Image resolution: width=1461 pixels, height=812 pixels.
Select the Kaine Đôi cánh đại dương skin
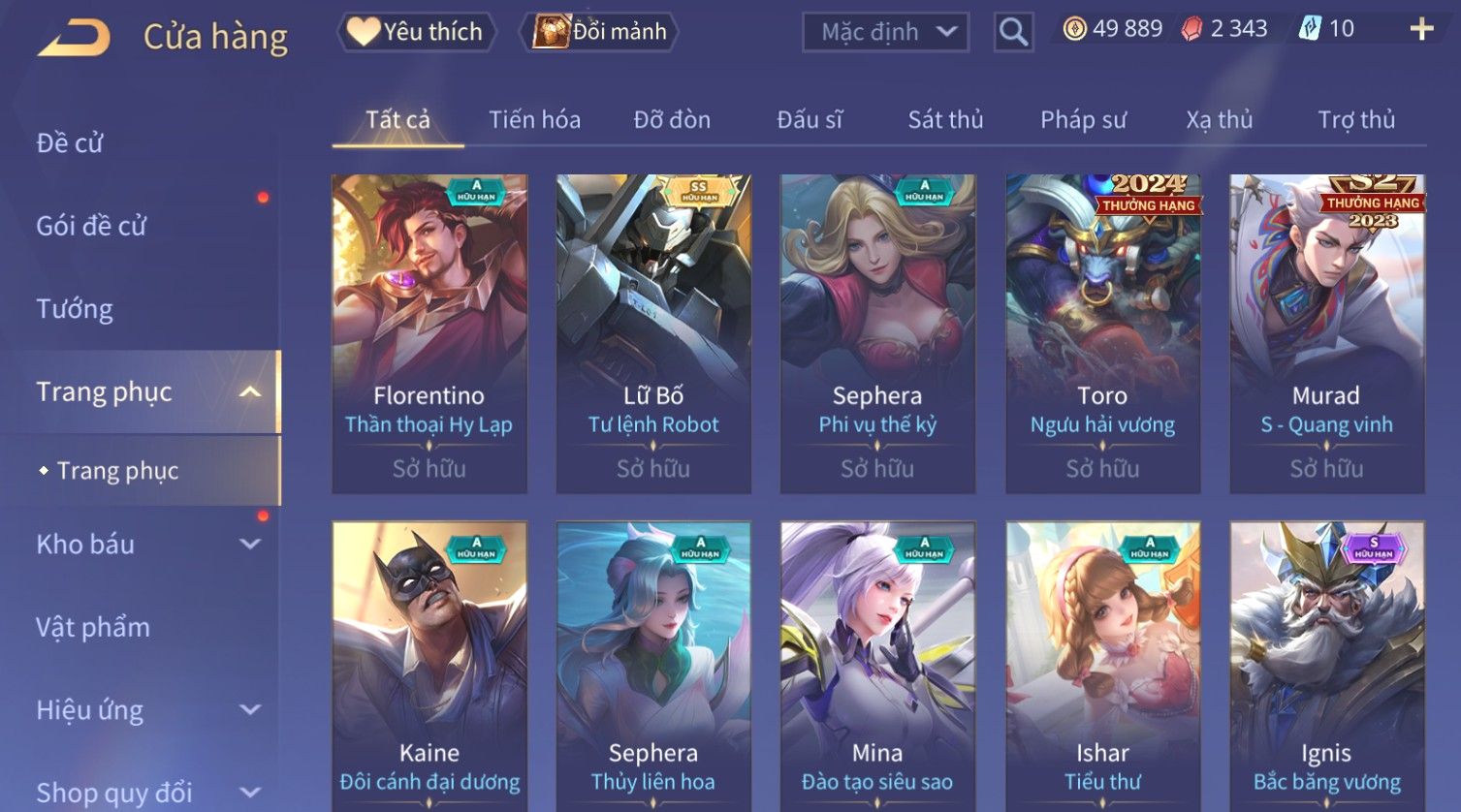[429, 667]
